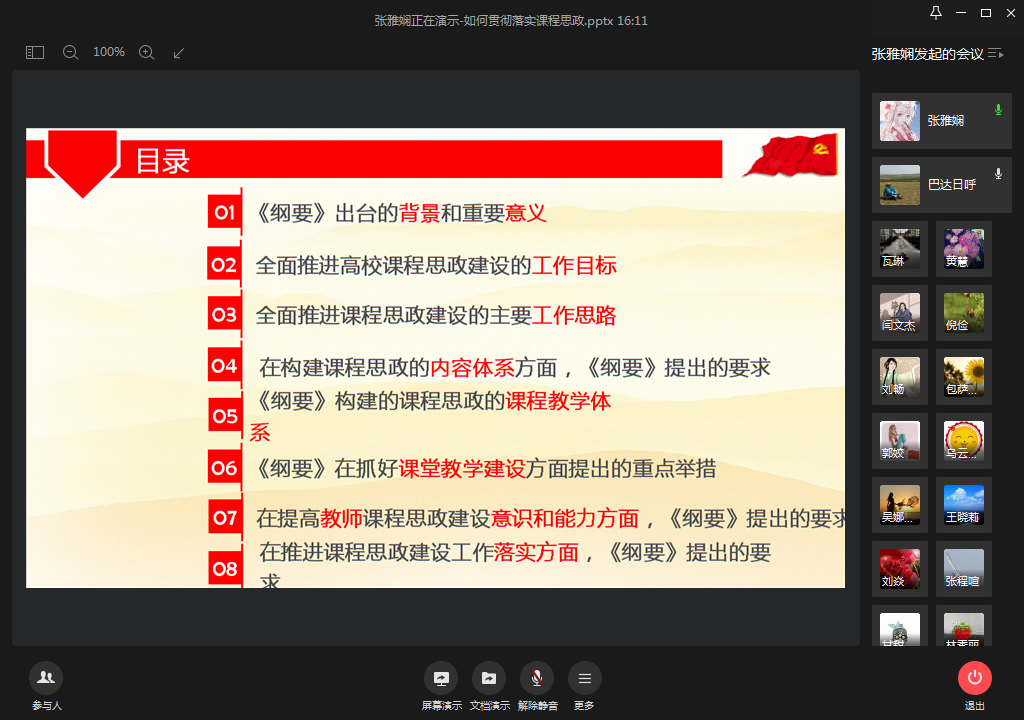This screenshot has height=720, width=1024.
Task: Click the fit-to-window arrow icon
Action: click(x=179, y=52)
